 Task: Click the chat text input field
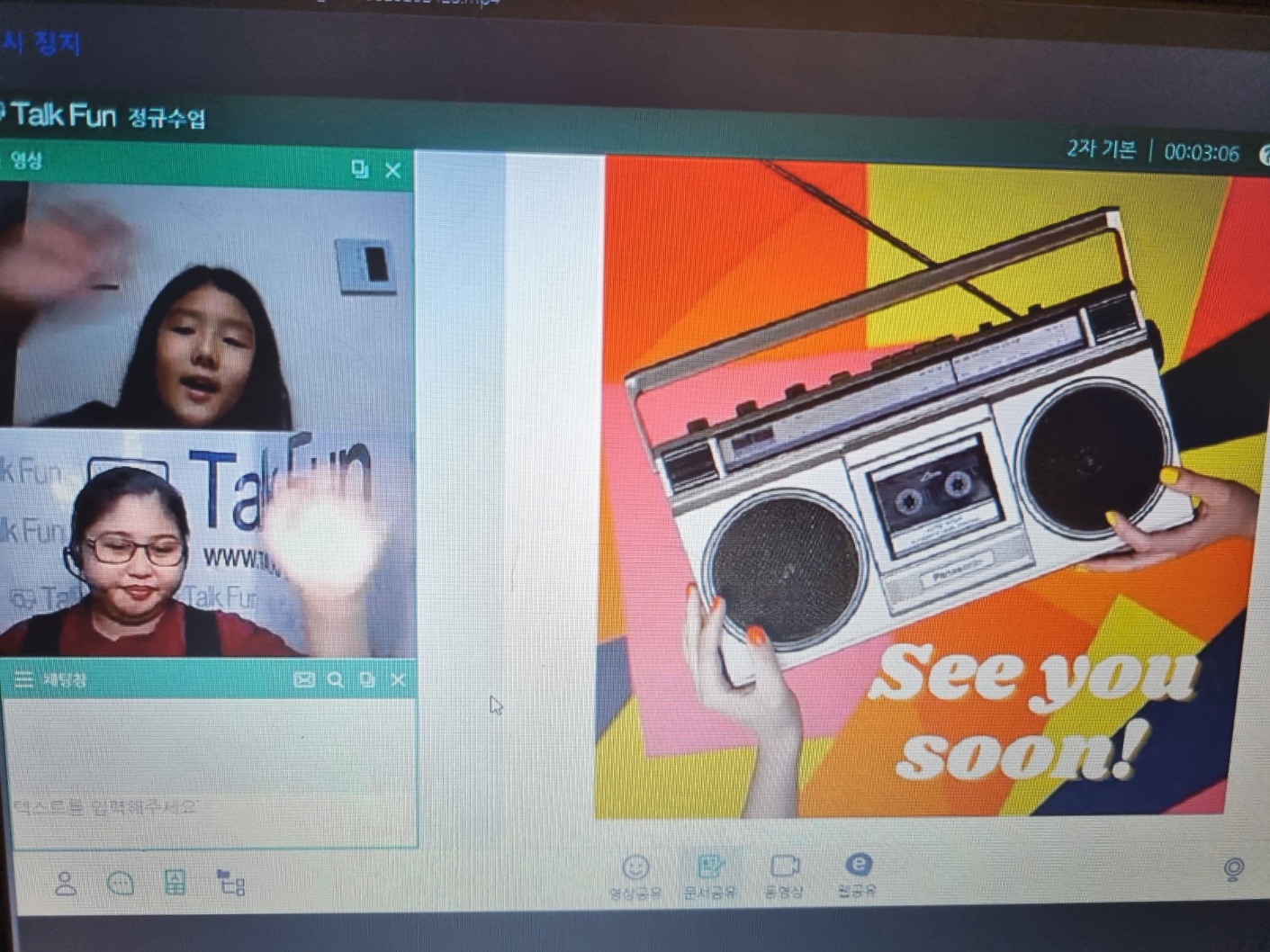click(x=207, y=806)
